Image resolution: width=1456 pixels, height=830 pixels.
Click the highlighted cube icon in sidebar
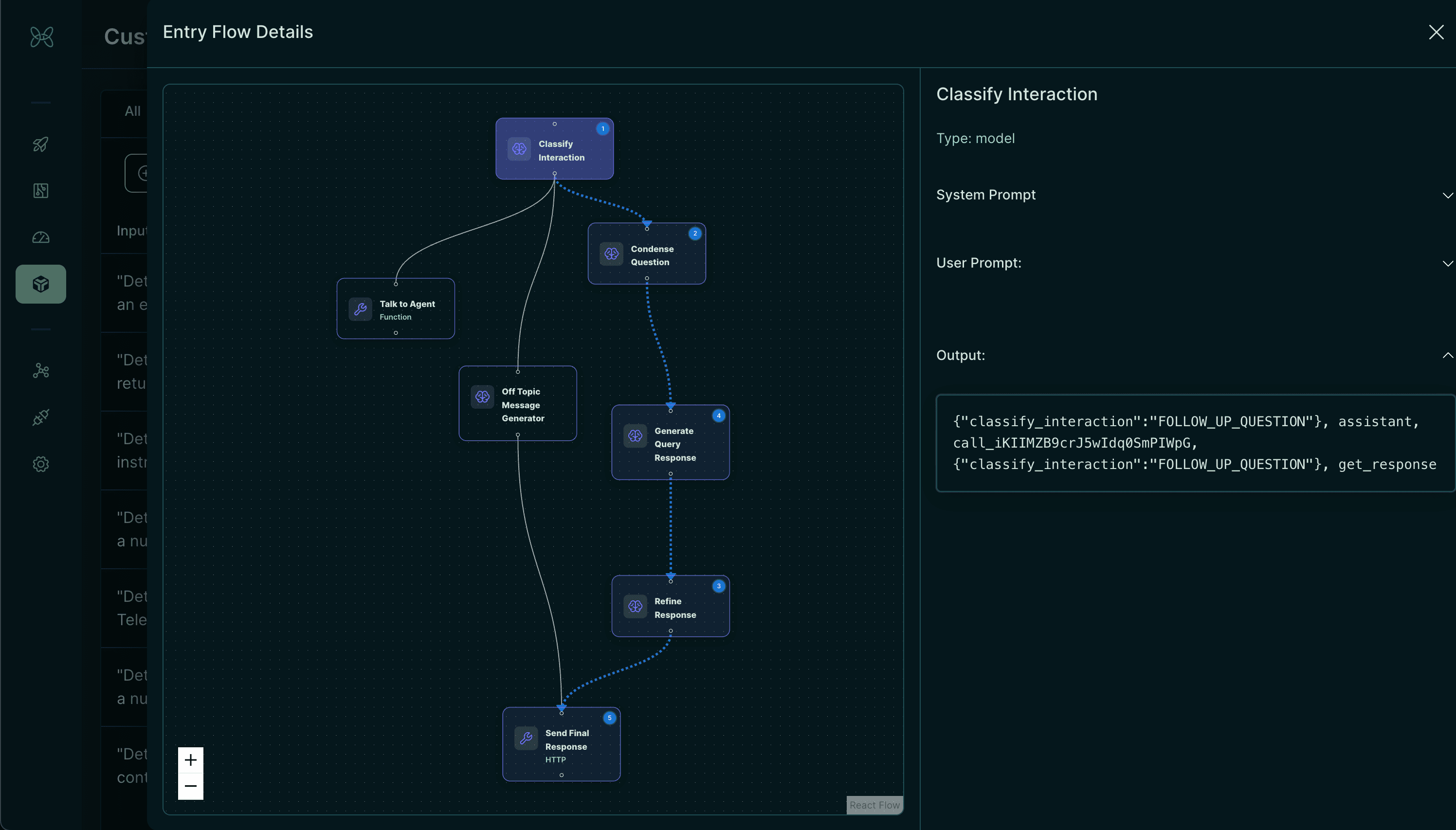click(x=40, y=283)
